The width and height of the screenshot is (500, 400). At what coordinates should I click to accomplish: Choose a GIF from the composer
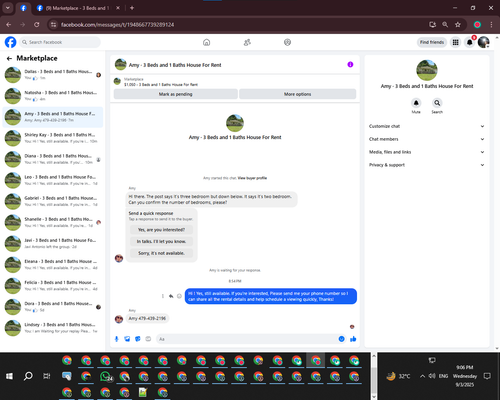tap(148, 339)
